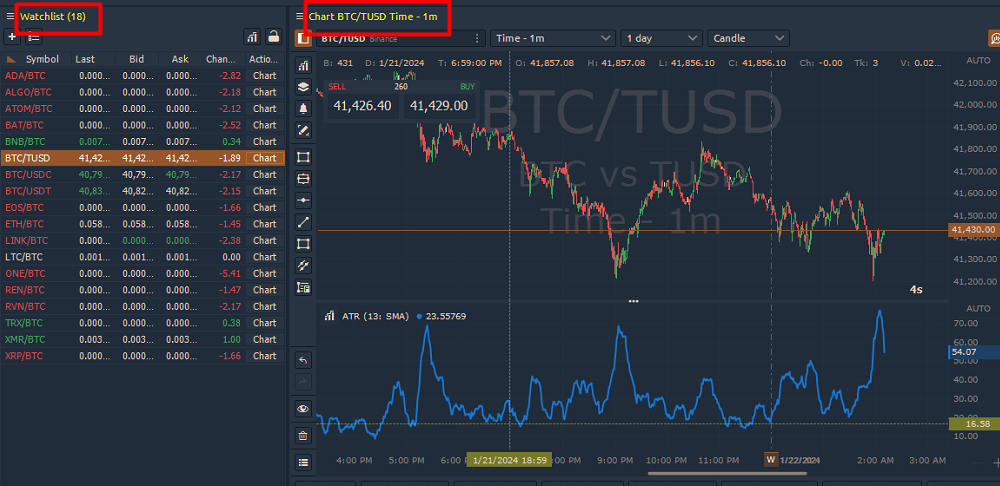The height and width of the screenshot is (486, 1000).
Task: Click Chart button for ETH/BTC row
Action: (x=264, y=224)
